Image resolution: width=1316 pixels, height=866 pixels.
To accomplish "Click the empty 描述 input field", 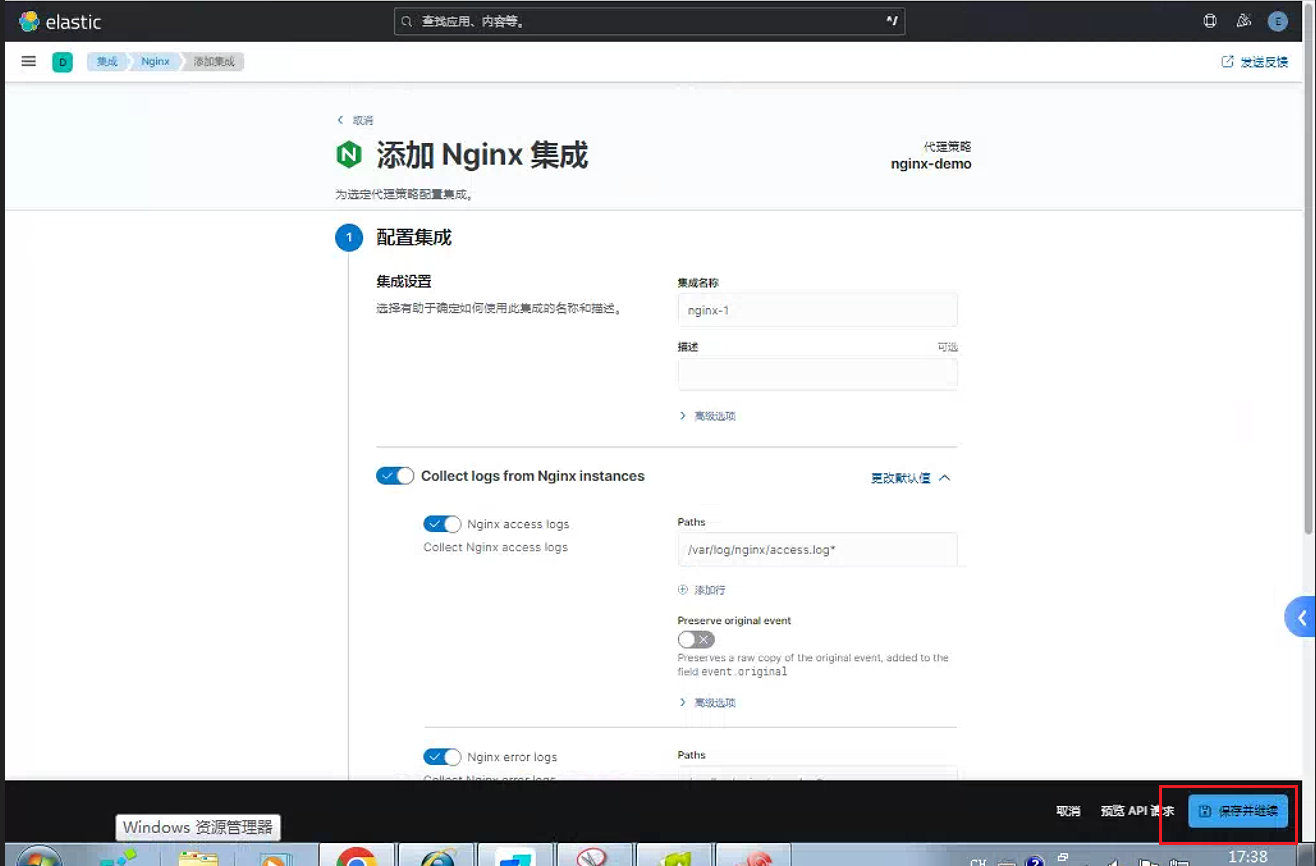I will pos(817,374).
